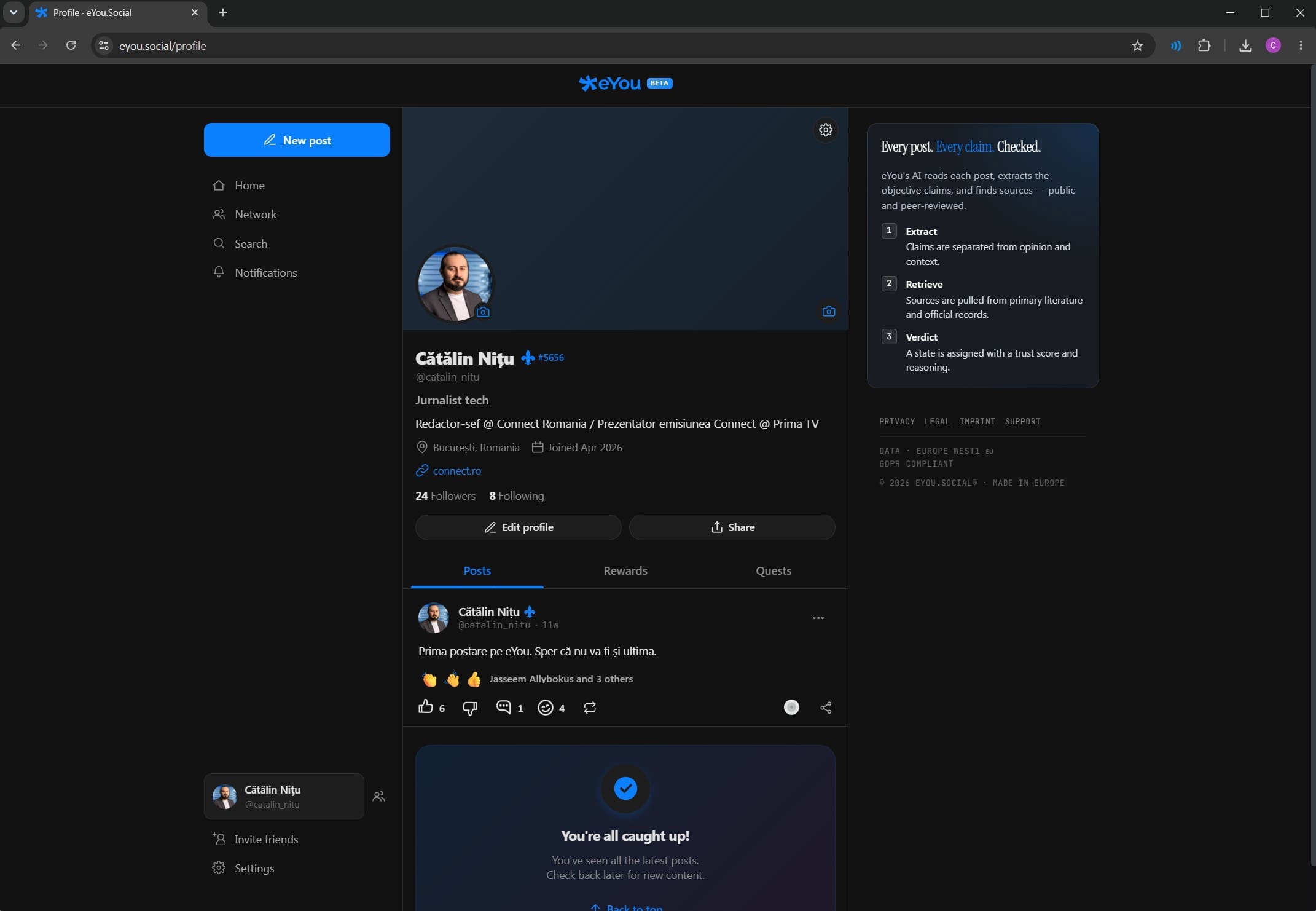Screen dimensions: 1316x911
Task: Dislike the post with thumbs-down icon
Action: coord(470,708)
